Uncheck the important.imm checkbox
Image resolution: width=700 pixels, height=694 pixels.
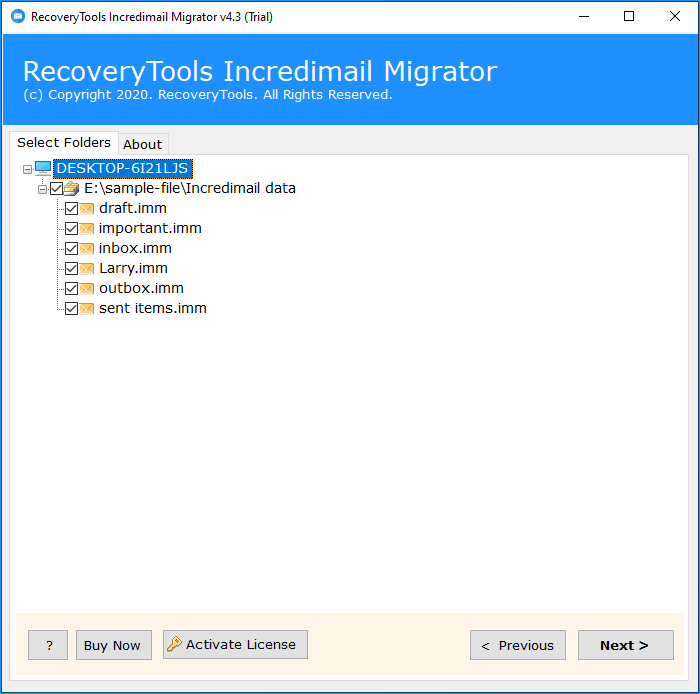coord(71,229)
